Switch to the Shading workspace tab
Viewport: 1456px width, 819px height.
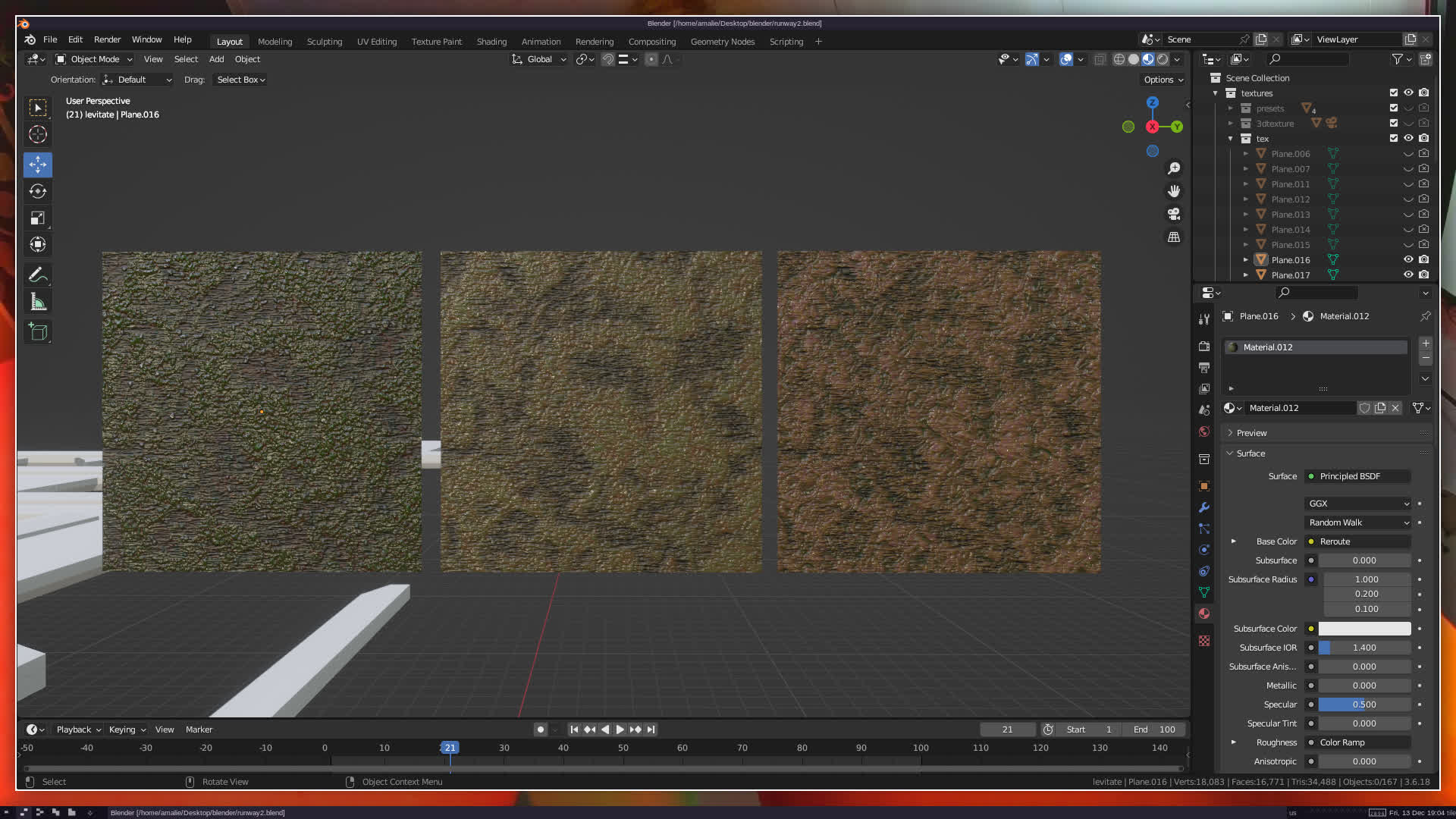tap(491, 42)
